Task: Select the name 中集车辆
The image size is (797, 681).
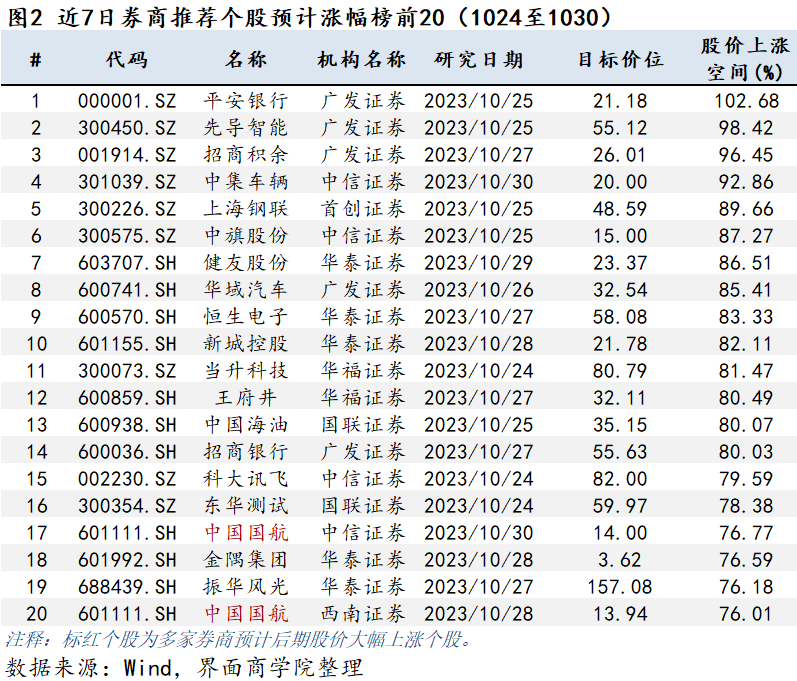Action: (246, 181)
